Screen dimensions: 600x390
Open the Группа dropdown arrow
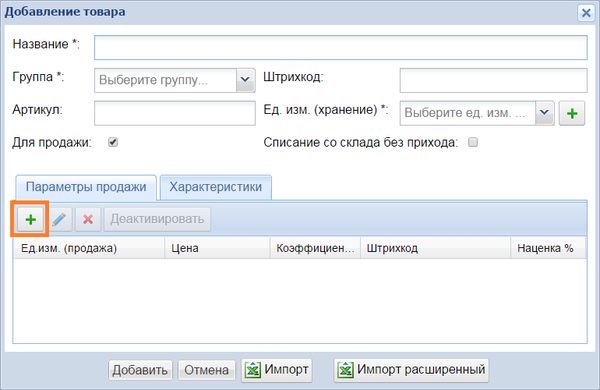point(245,80)
